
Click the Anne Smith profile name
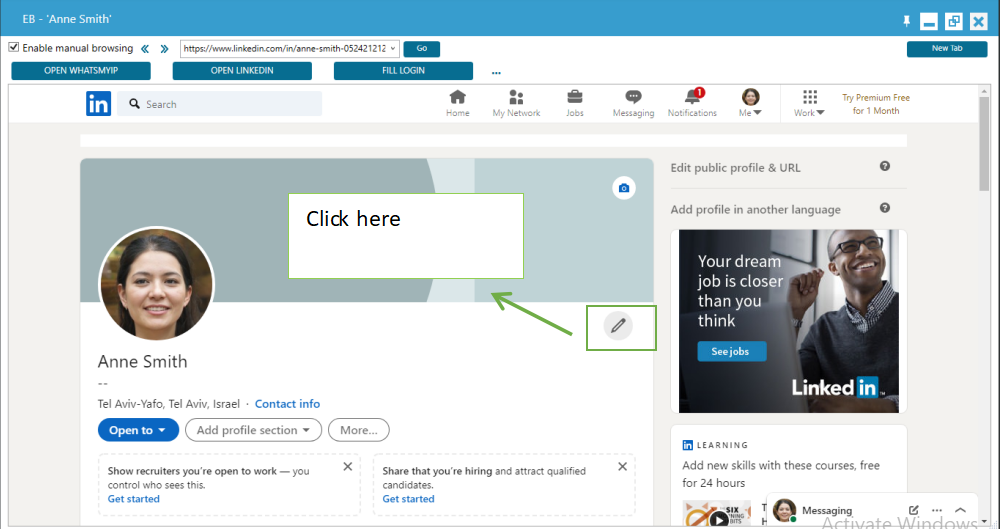point(142,362)
